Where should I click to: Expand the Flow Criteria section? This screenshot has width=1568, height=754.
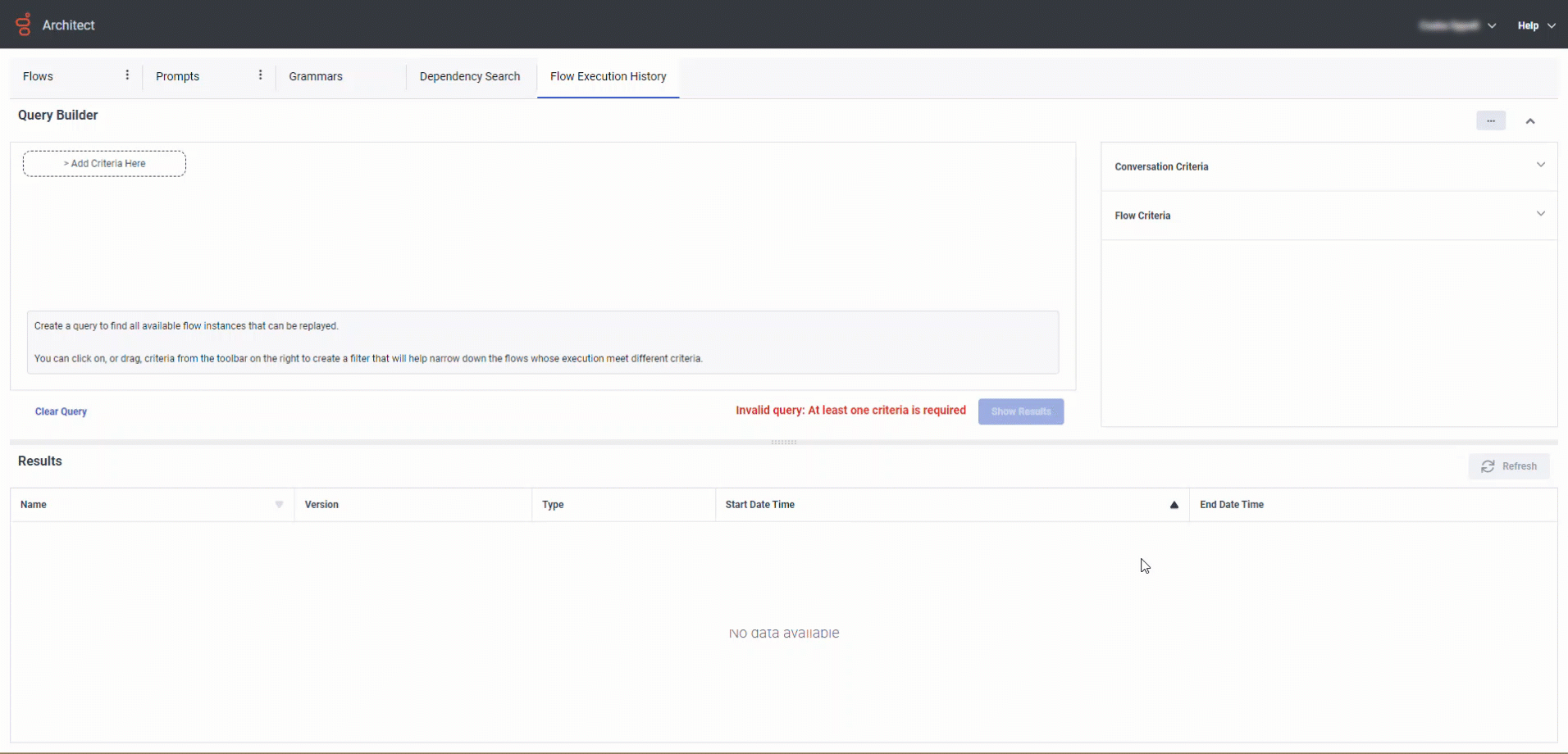(x=1541, y=213)
